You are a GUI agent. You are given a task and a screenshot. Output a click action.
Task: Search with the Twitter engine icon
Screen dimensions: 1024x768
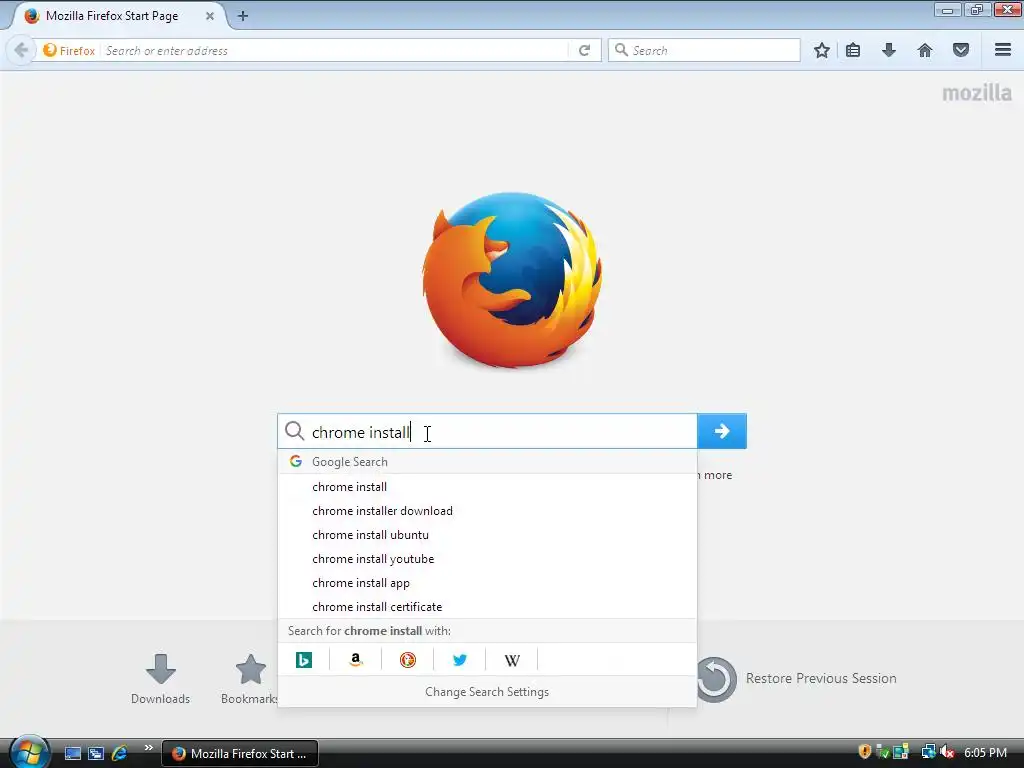pos(460,660)
